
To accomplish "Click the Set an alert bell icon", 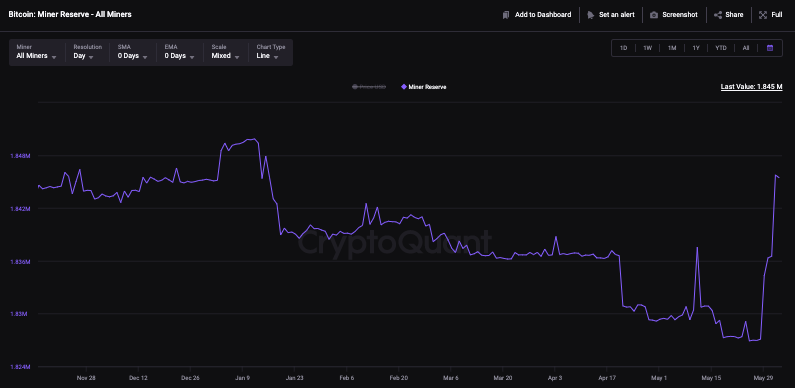I will coord(590,15).
